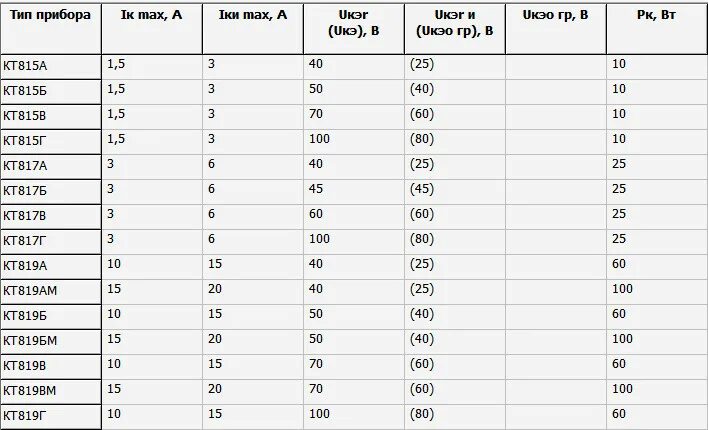Screen dimensions: 708x430
Task: Click the КТ817А row label
Action: (50, 167)
